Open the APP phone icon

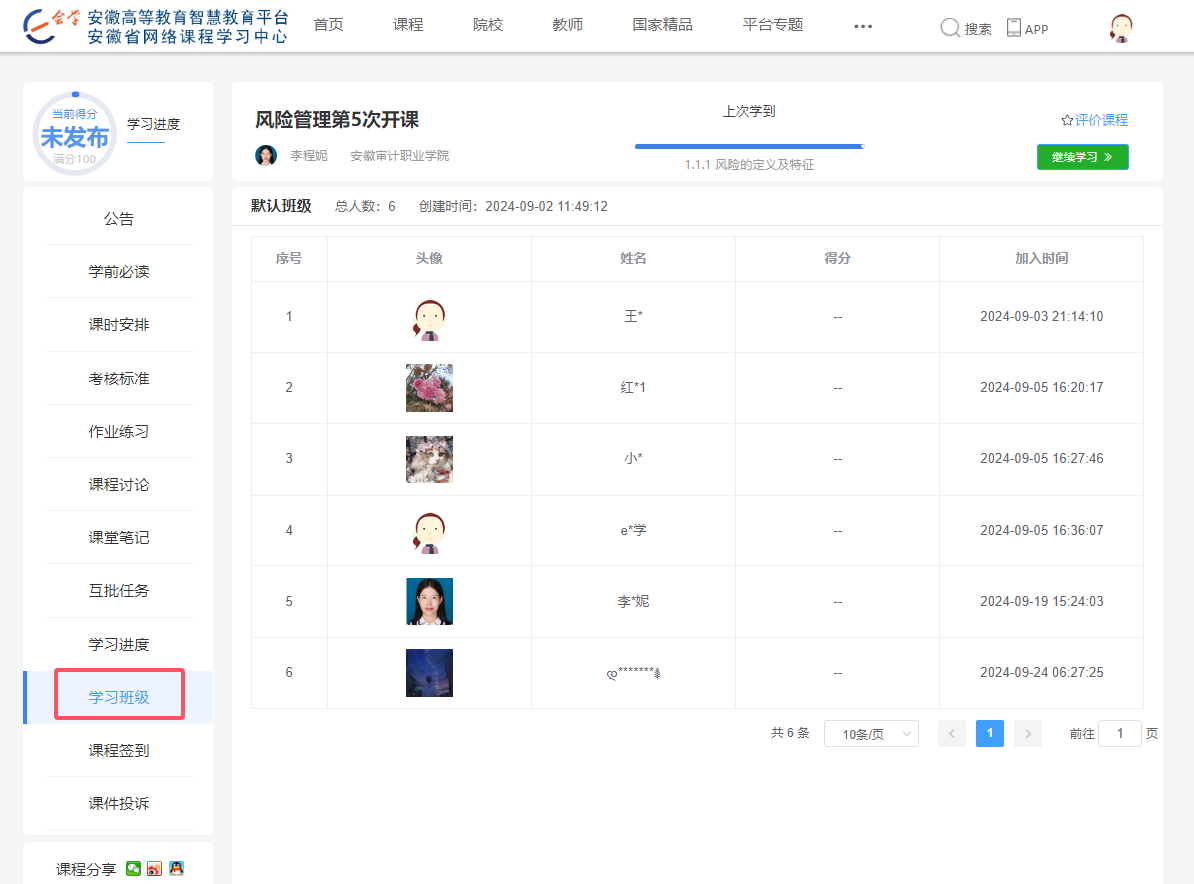pyautogui.click(x=1014, y=28)
